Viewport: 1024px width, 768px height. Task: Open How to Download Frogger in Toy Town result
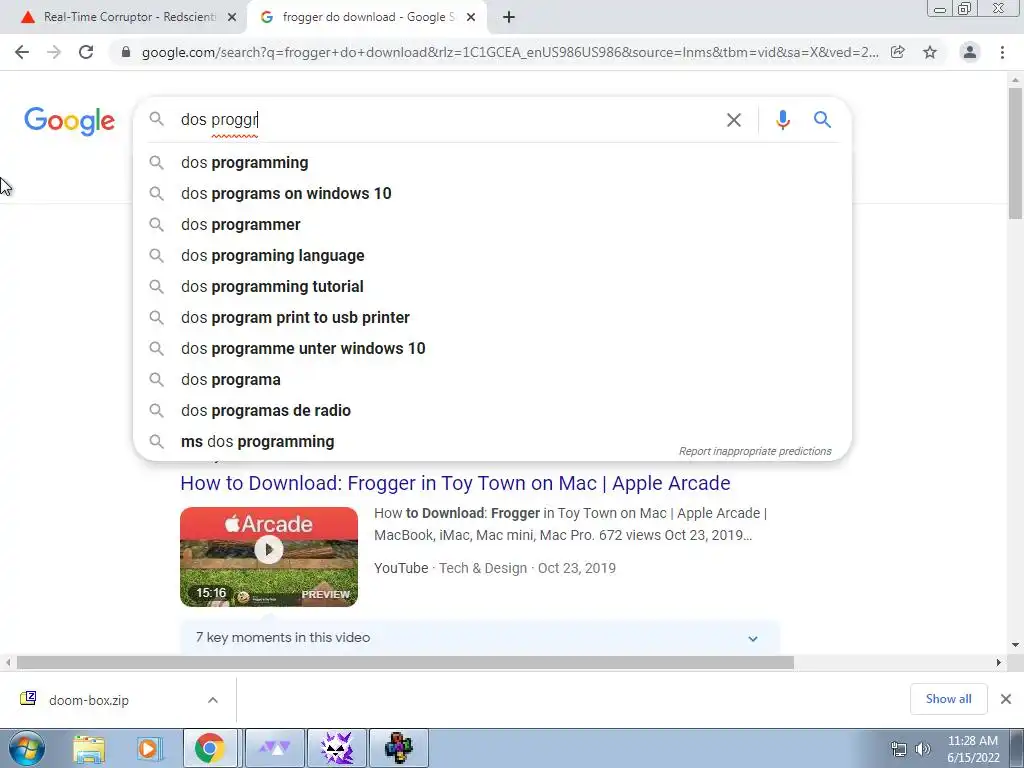[455, 483]
